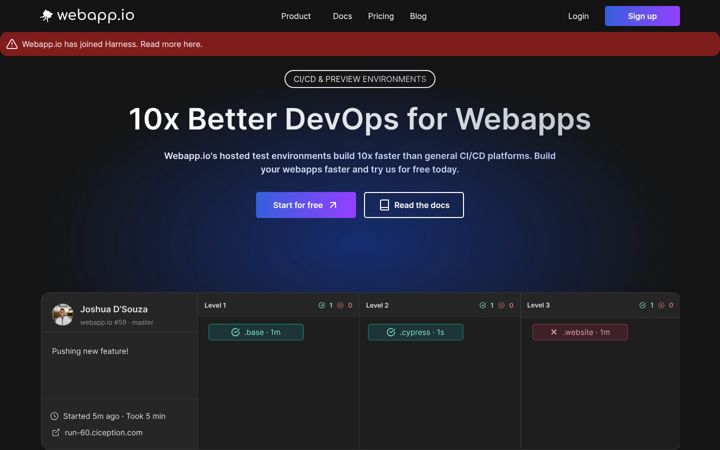Viewport: 720px width, 450px height.
Task: Click the 10x Better DevOps for Webapps heading
Action: (360, 119)
